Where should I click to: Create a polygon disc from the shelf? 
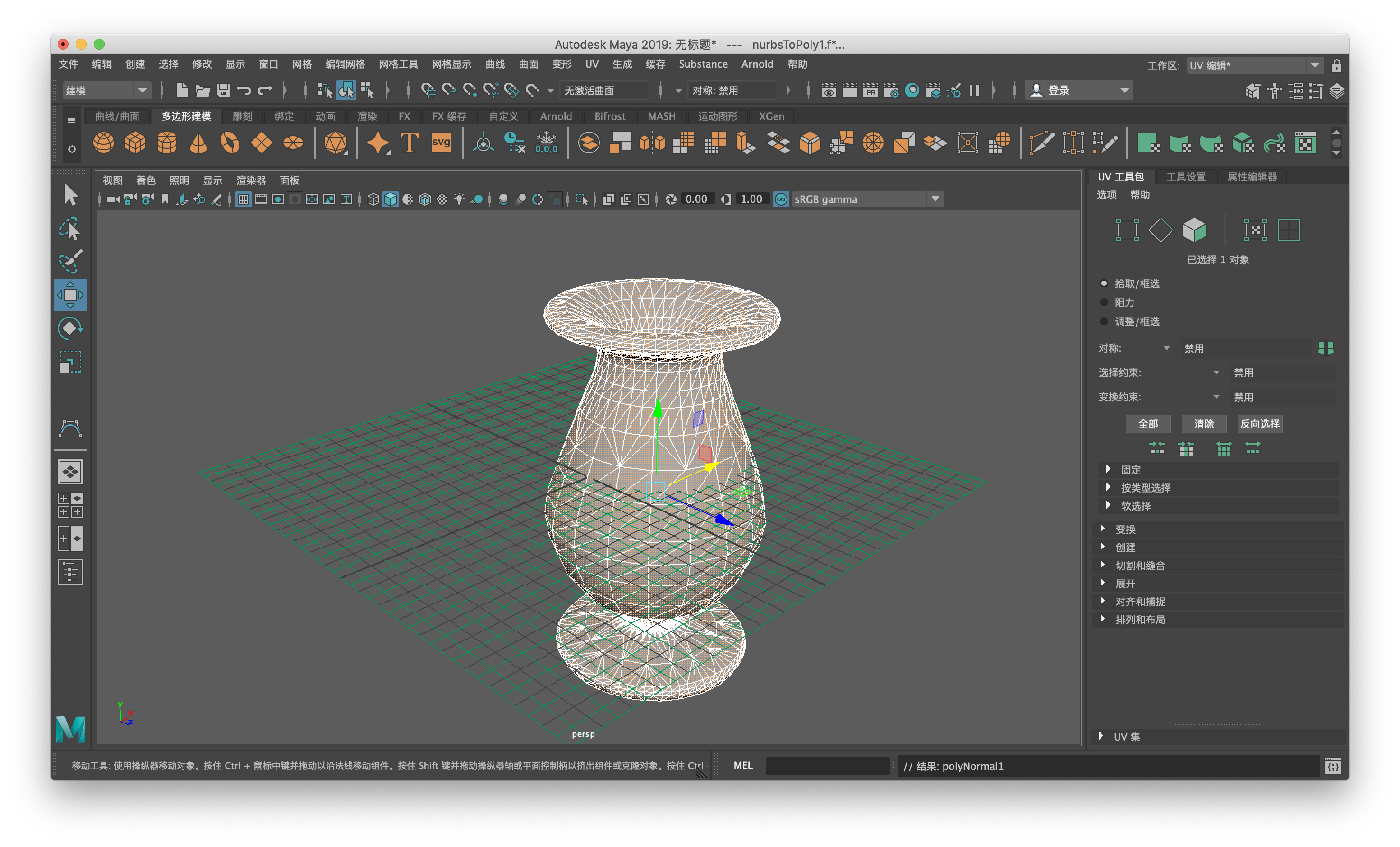[x=293, y=143]
